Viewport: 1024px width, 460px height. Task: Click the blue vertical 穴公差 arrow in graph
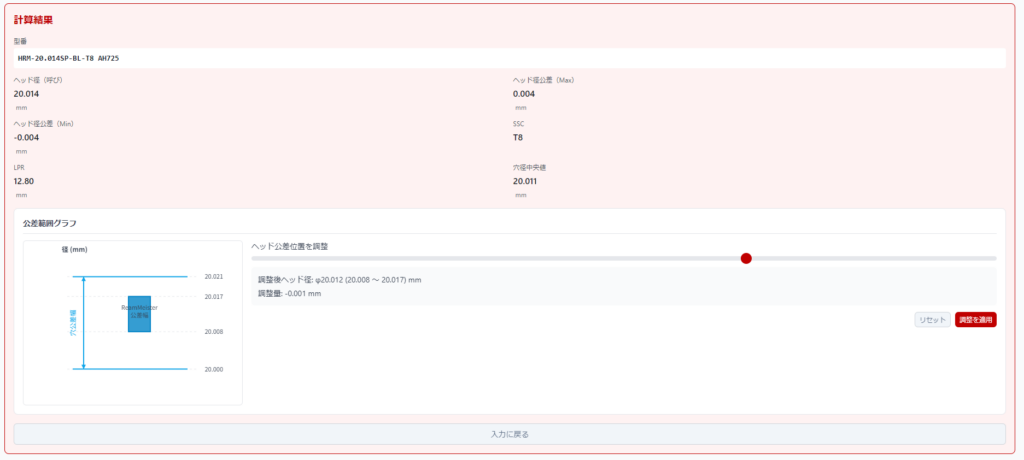84,322
